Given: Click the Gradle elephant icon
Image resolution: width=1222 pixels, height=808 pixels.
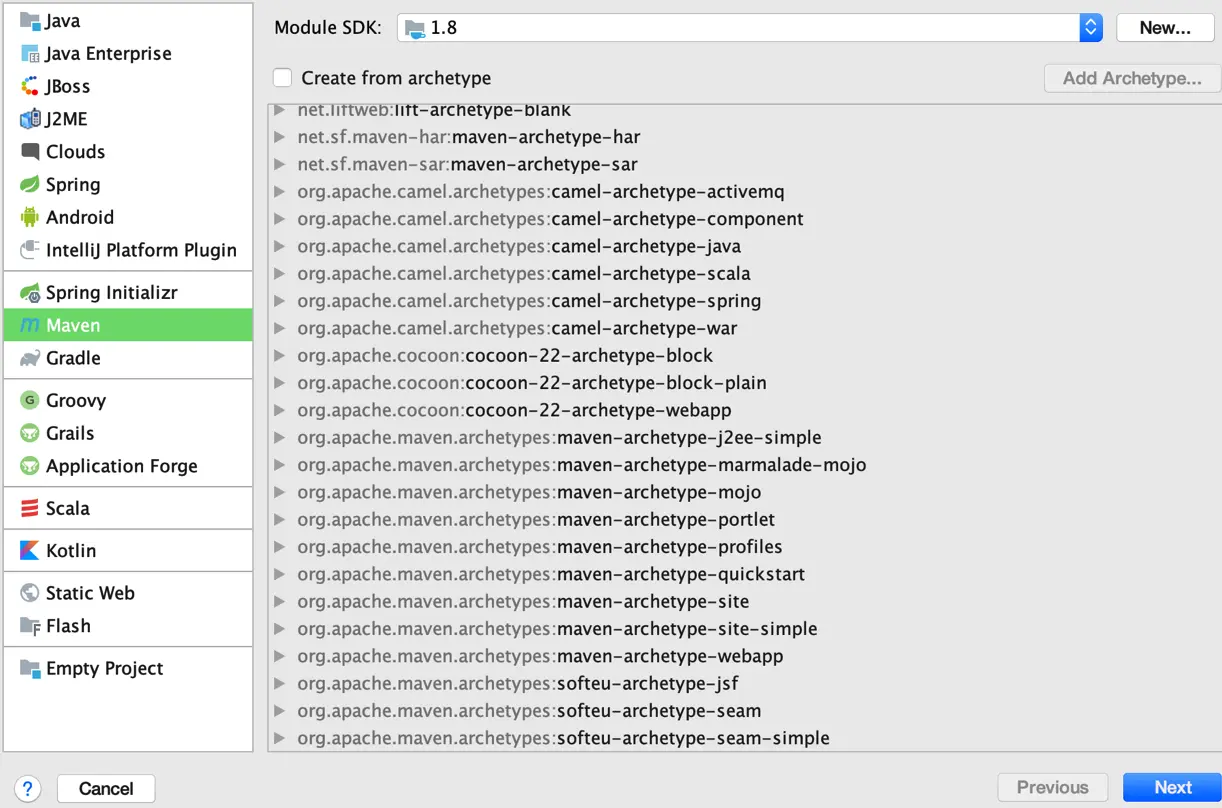Looking at the screenshot, I should 29,358.
